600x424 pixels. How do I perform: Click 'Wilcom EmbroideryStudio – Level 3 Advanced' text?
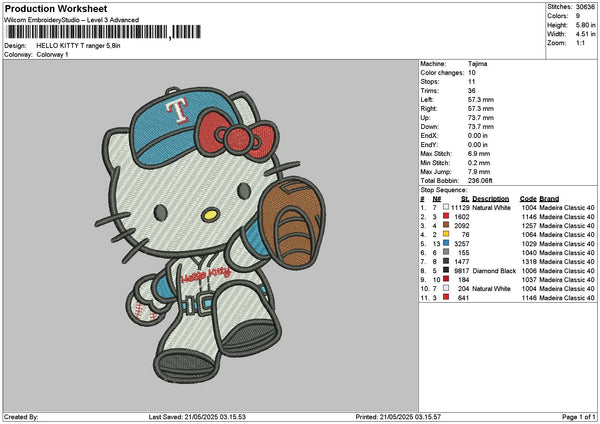coord(72,20)
